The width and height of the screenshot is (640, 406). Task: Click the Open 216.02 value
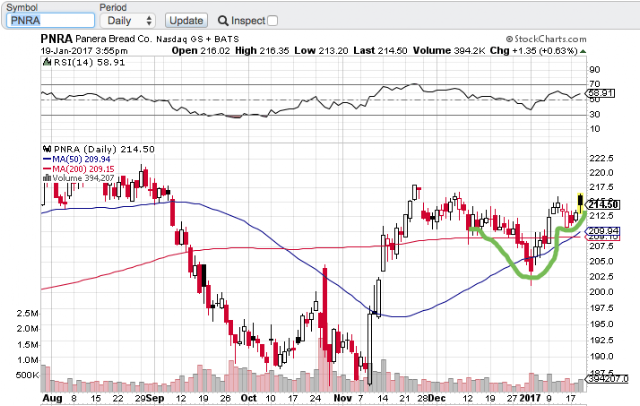201,51
